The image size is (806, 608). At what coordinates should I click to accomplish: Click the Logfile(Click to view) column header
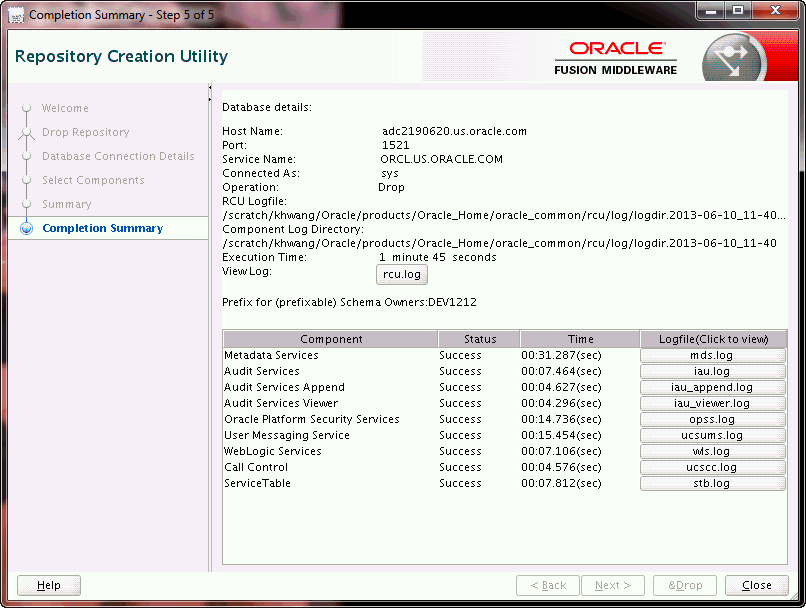click(713, 339)
